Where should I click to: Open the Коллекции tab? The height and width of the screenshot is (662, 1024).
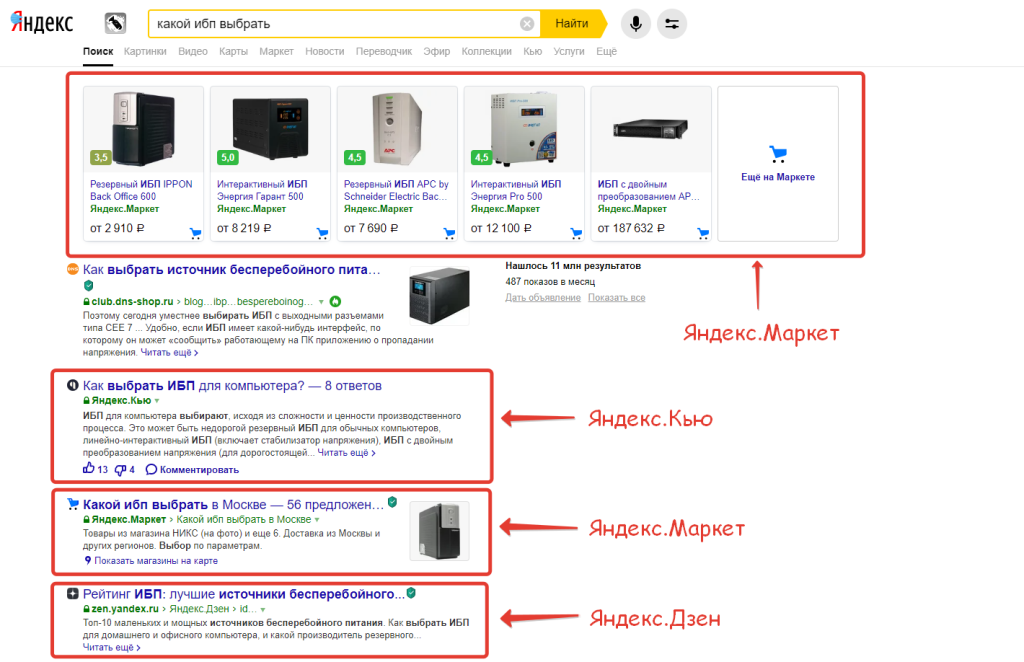[487, 51]
